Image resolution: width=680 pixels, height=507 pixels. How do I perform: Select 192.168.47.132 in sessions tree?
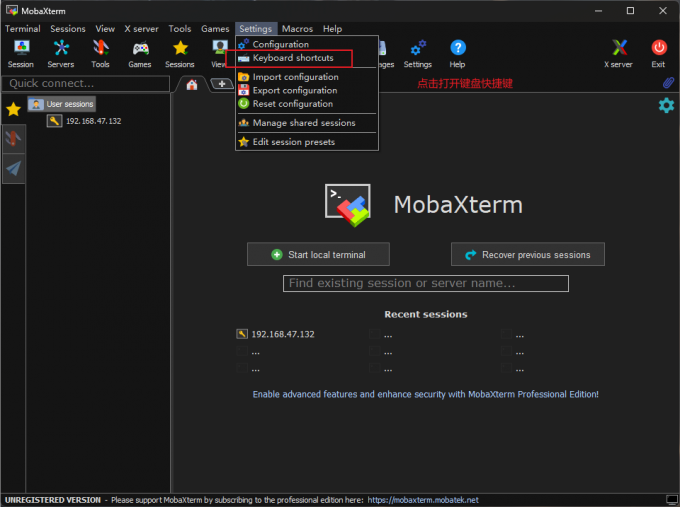click(x=94, y=121)
